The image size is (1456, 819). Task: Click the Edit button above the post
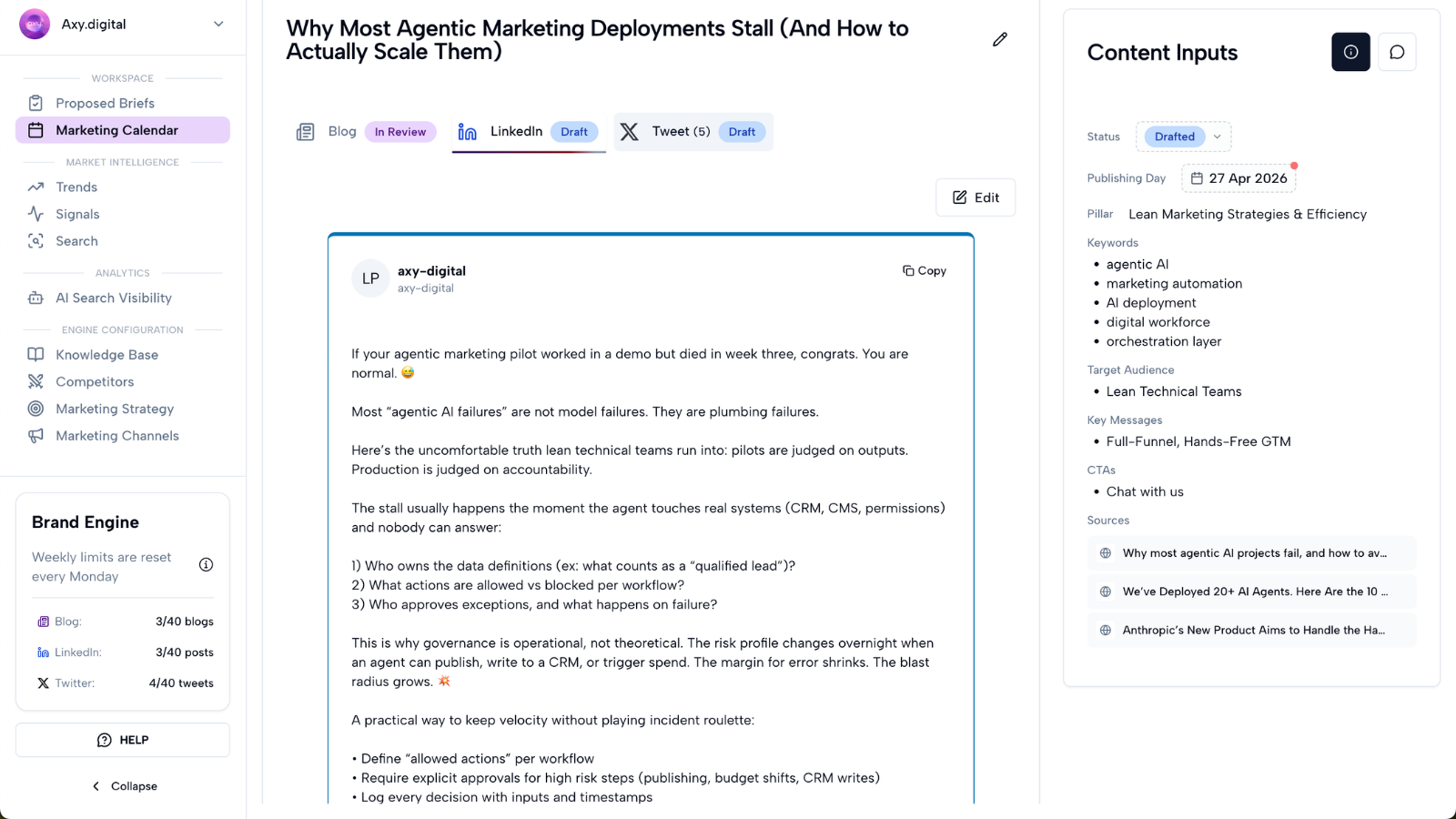(976, 197)
